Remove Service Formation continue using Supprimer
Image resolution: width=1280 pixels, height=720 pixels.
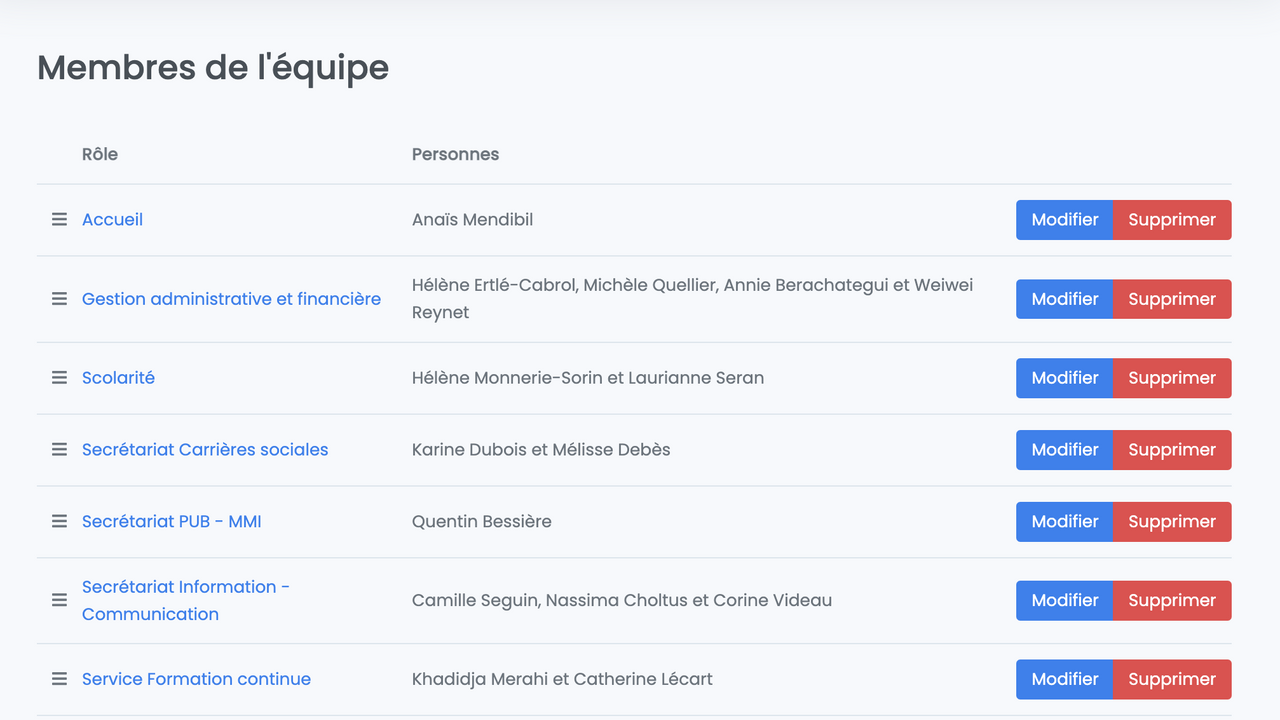(x=1172, y=679)
